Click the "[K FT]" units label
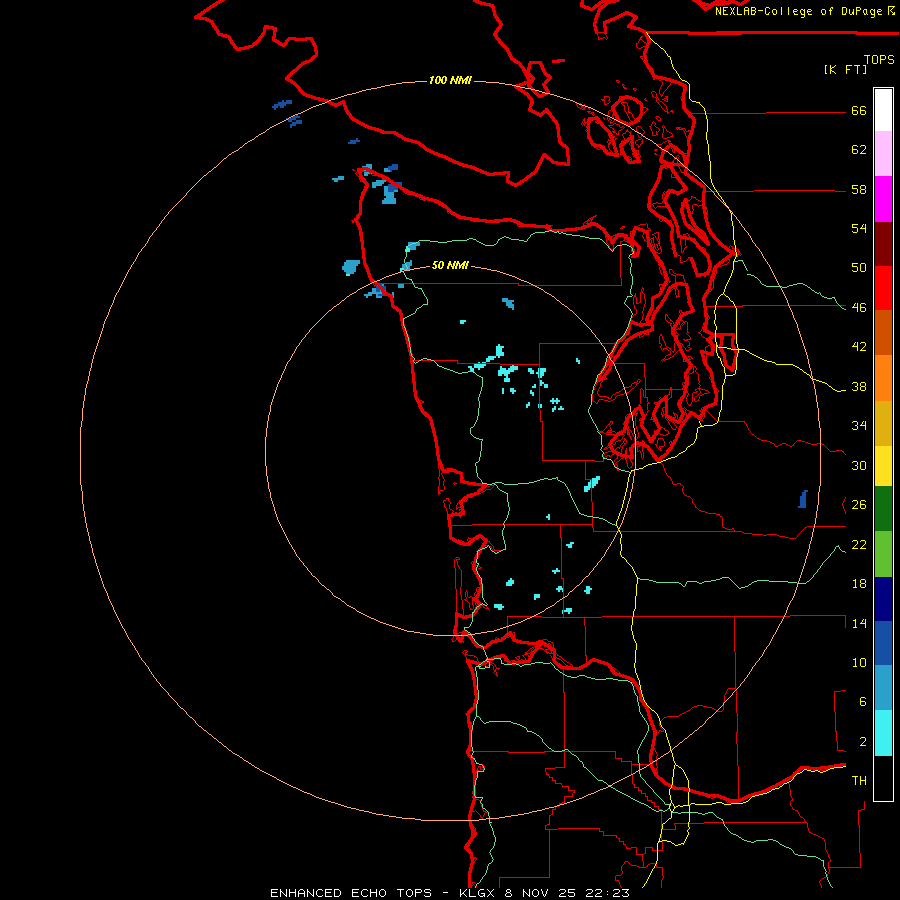900x900 pixels. 845,69
